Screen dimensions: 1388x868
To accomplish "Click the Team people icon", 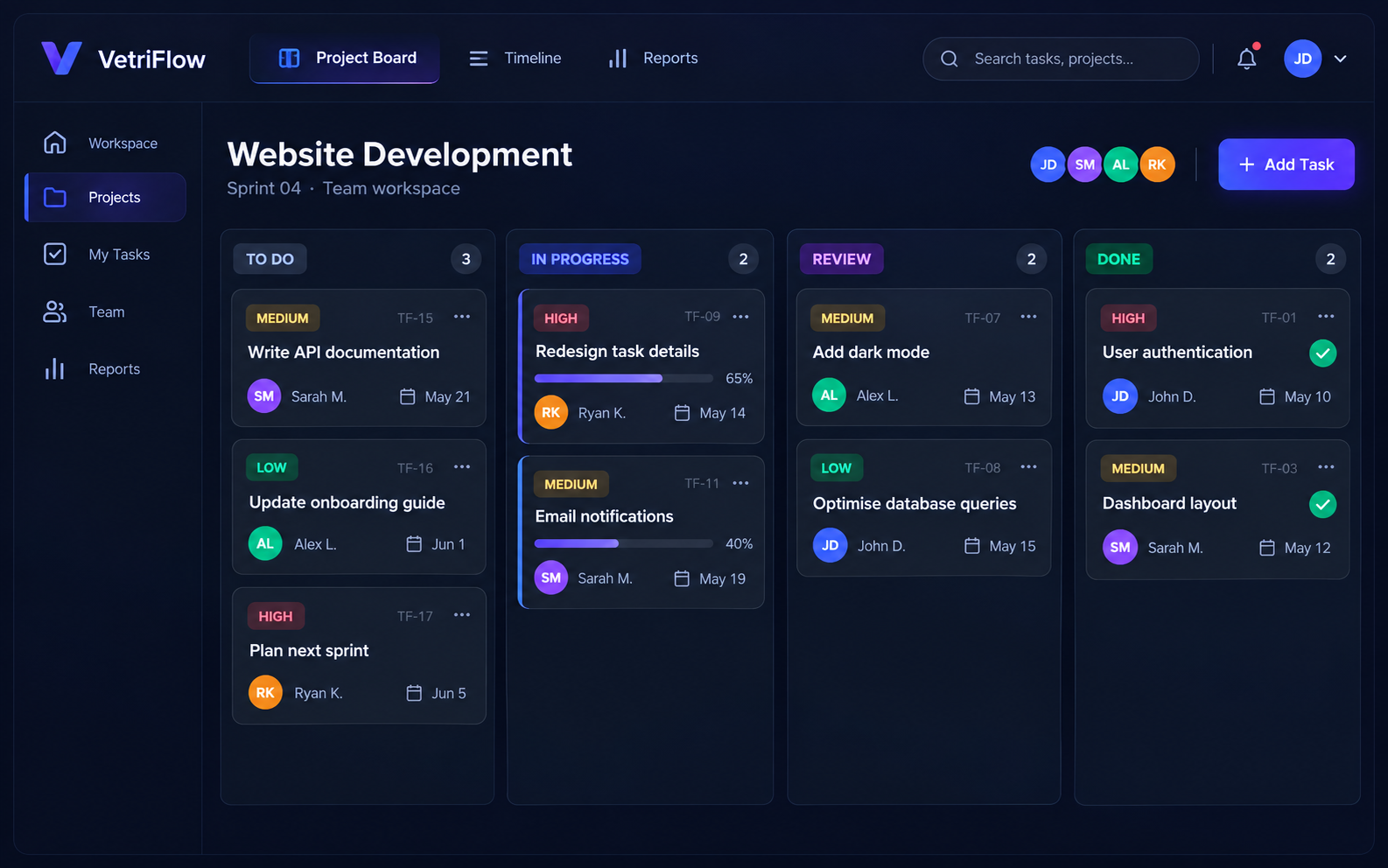I will (x=55, y=311).
